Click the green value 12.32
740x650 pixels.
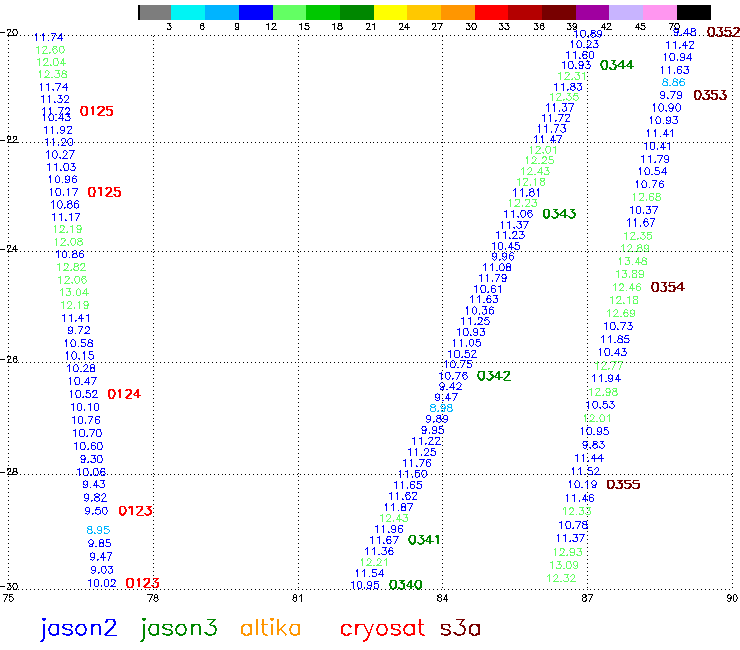click(561, 578)
